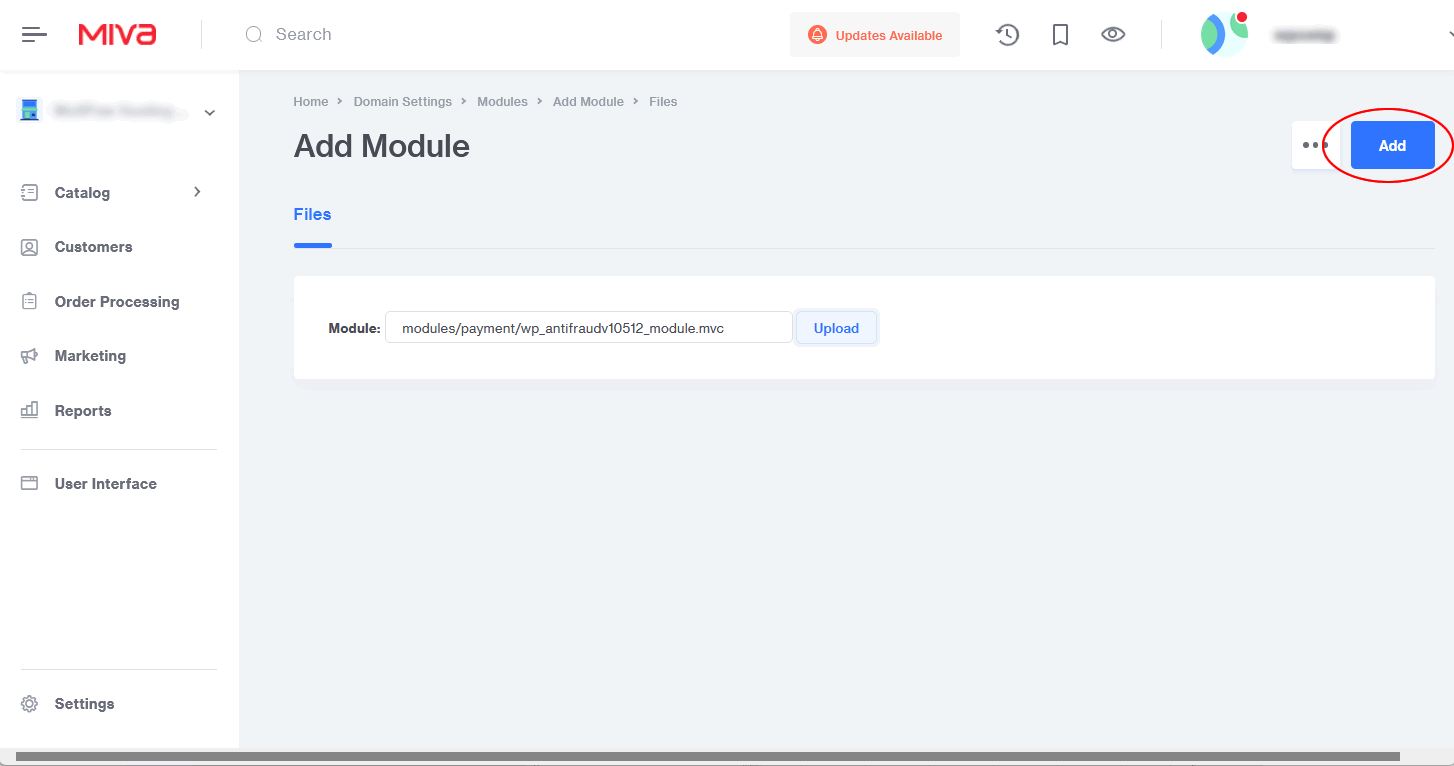Expand the Catalog chevron arrow
1454x766 pixels.
pos(197,192)
